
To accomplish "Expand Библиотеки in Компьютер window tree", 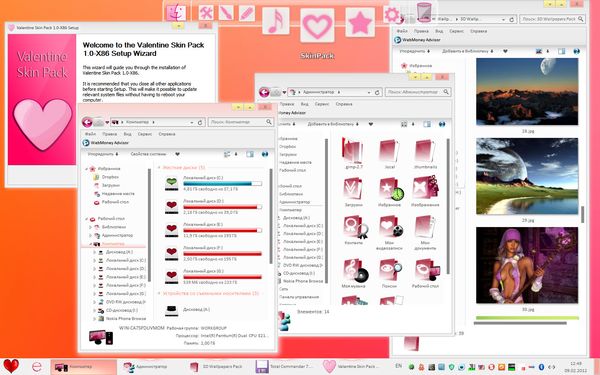I will click(91, 227).
